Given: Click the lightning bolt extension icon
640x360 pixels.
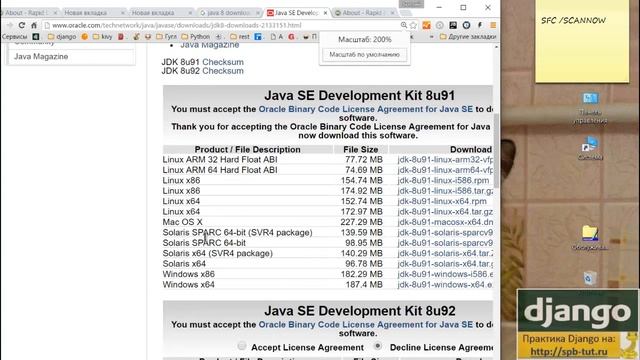Looking at the screenshot, I should (480, 25).
